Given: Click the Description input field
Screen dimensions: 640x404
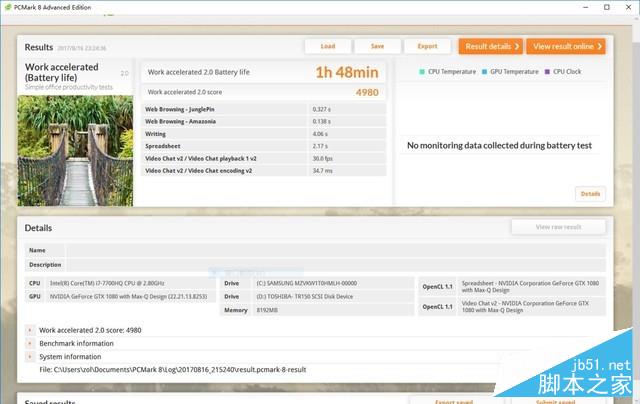Looking at the screenshot, I should tap(336, 265).
